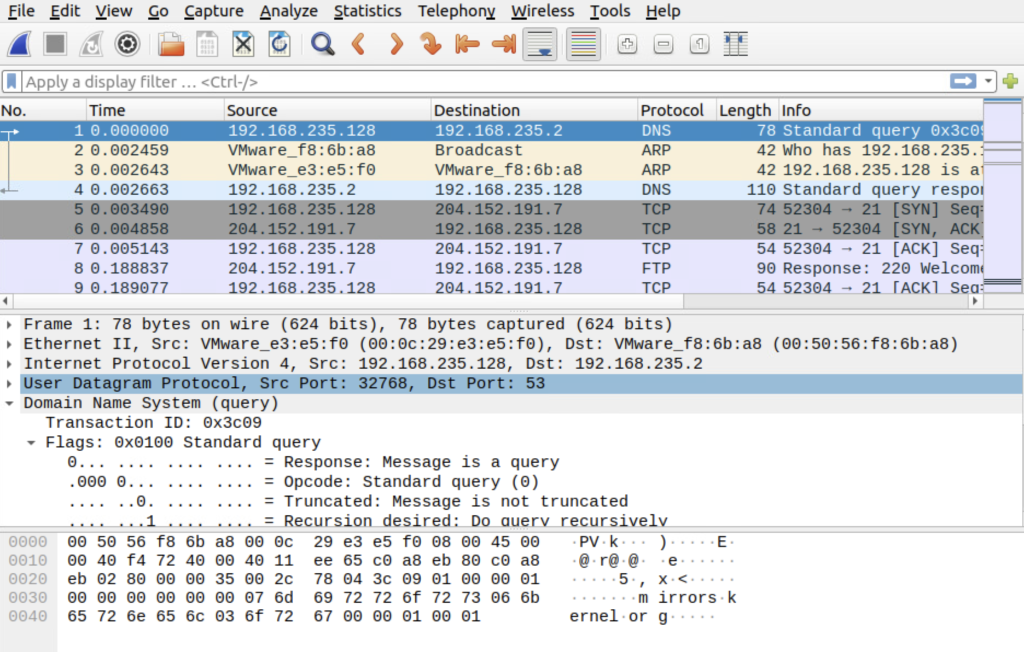Zoom out the main window text
The width and height of the screenshot is (1024, 652).
[663, 44]
